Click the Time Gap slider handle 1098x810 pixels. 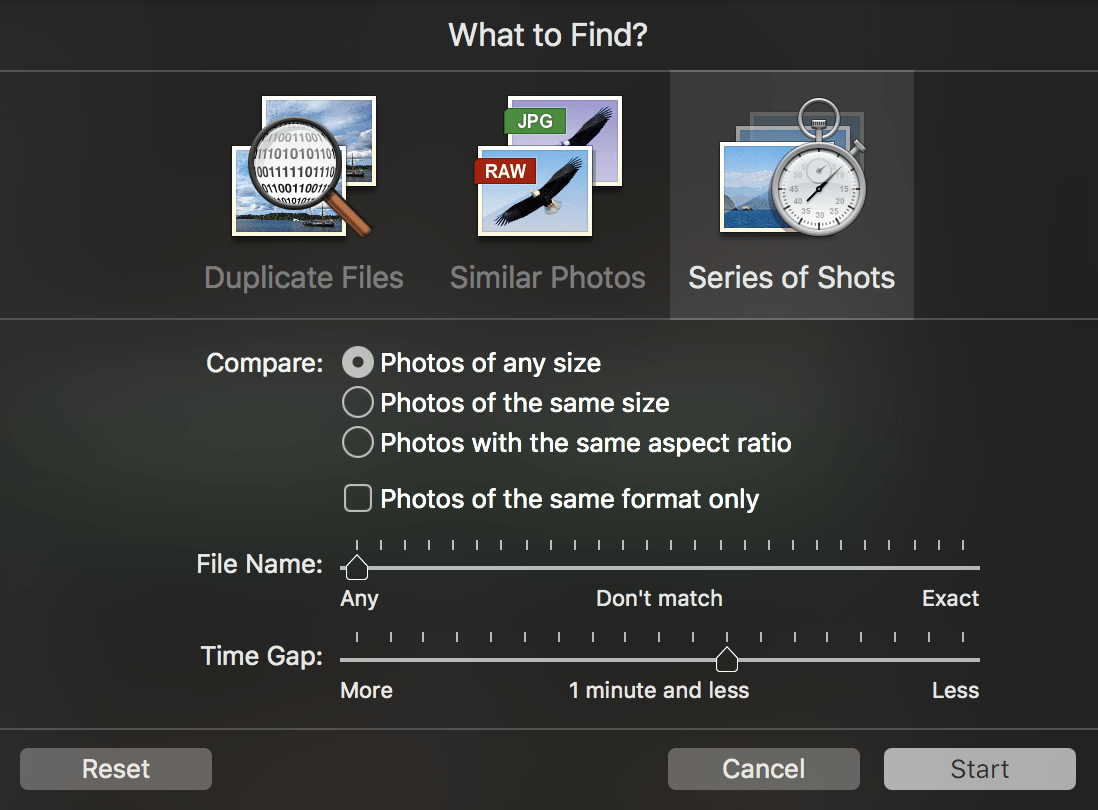tap(727, 659)
